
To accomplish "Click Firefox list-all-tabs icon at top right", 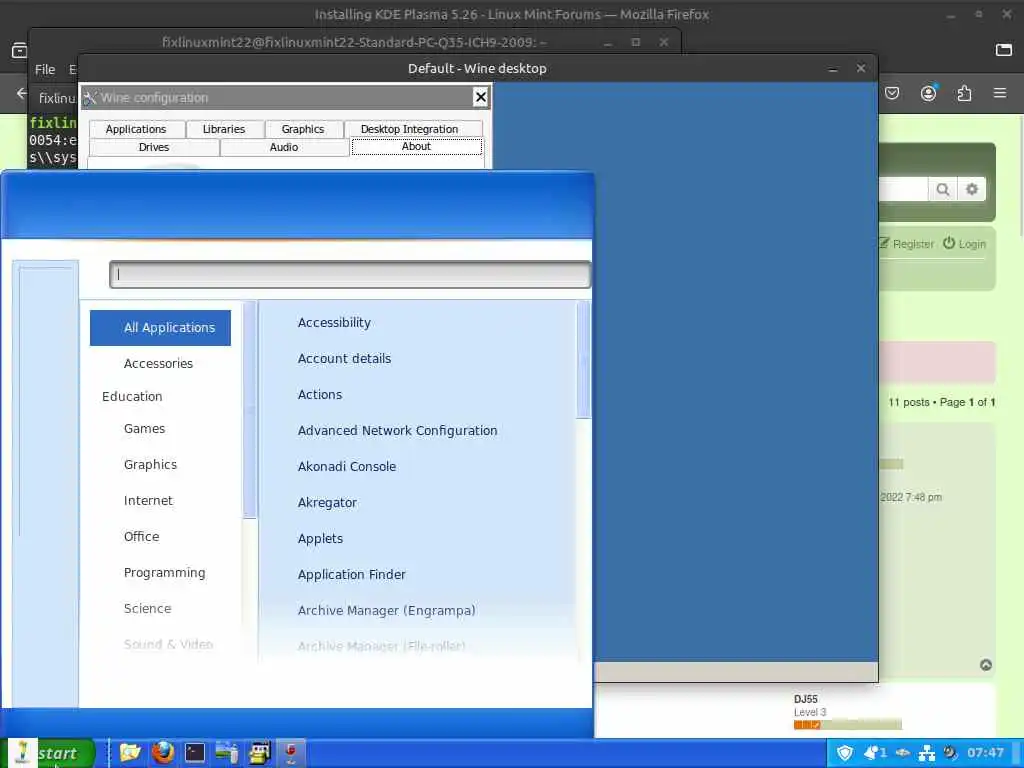I will (1004, 50).
